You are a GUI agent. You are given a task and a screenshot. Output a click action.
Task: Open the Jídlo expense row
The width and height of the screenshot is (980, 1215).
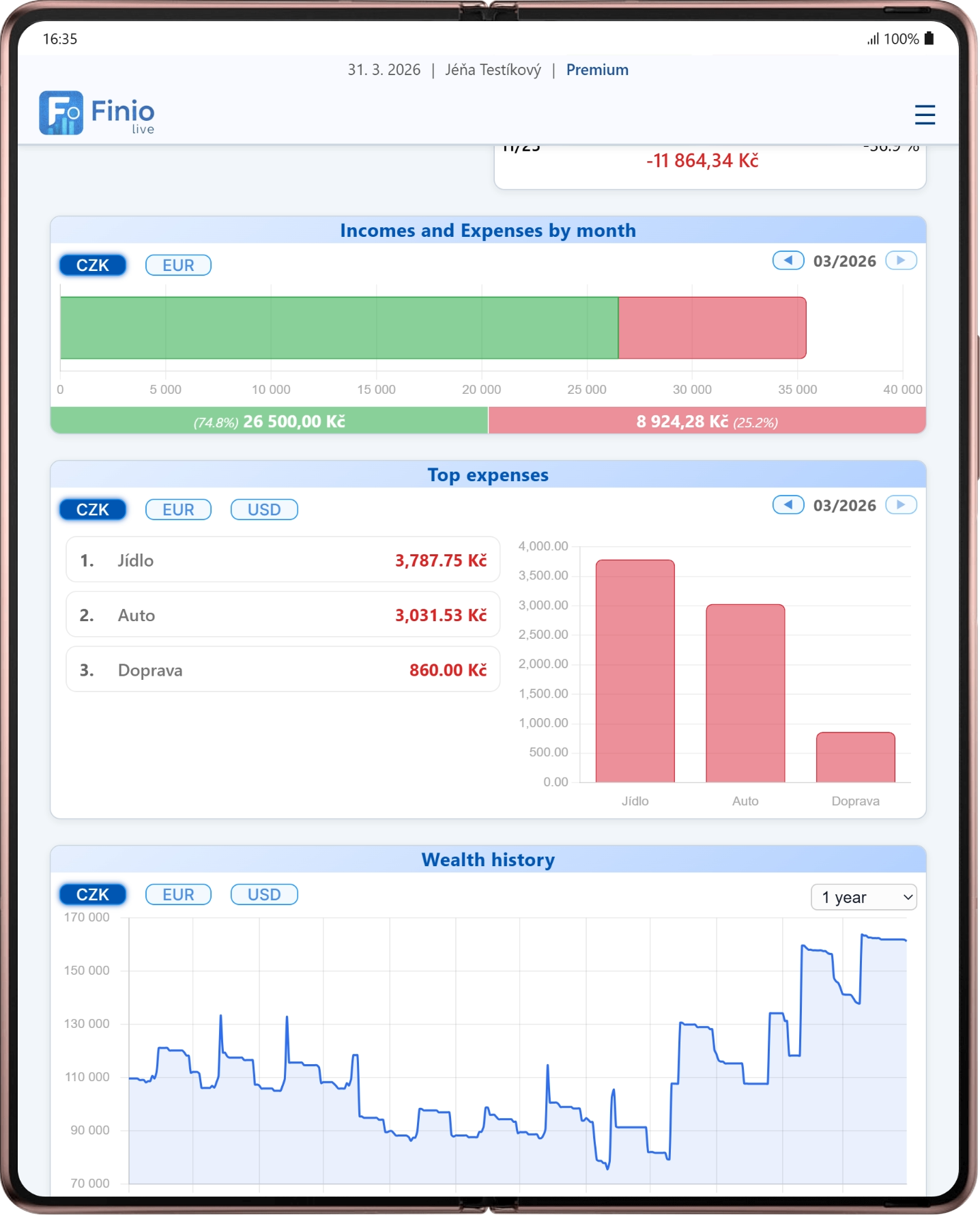[283, 560]
